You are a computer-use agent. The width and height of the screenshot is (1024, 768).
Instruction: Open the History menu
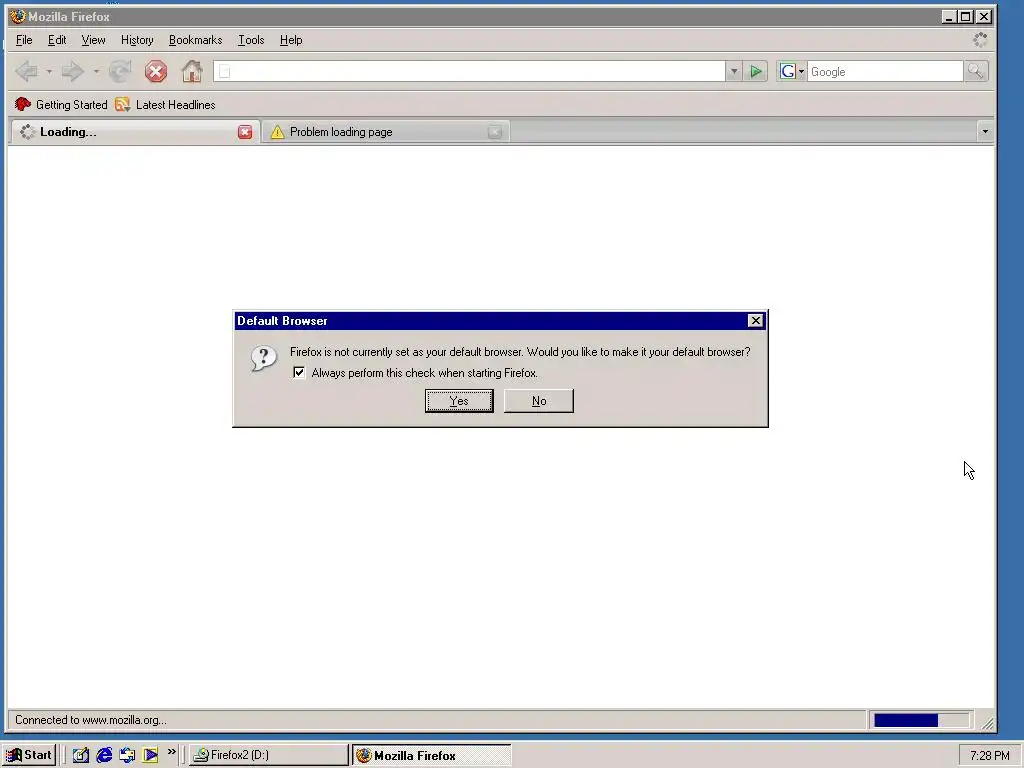(x=137, y=40)
